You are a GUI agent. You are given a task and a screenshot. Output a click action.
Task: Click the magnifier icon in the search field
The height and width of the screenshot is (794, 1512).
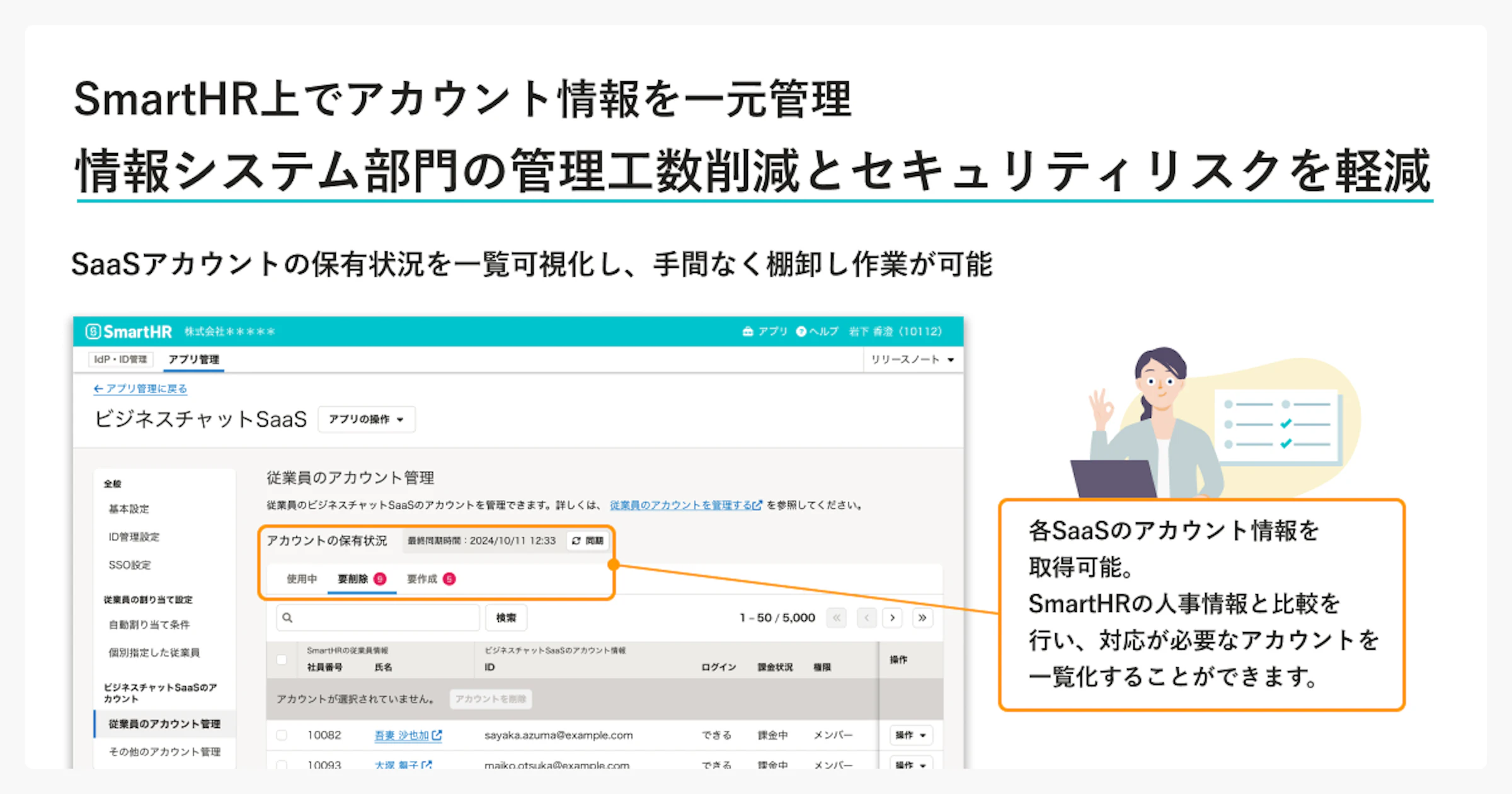pos(288,618)
